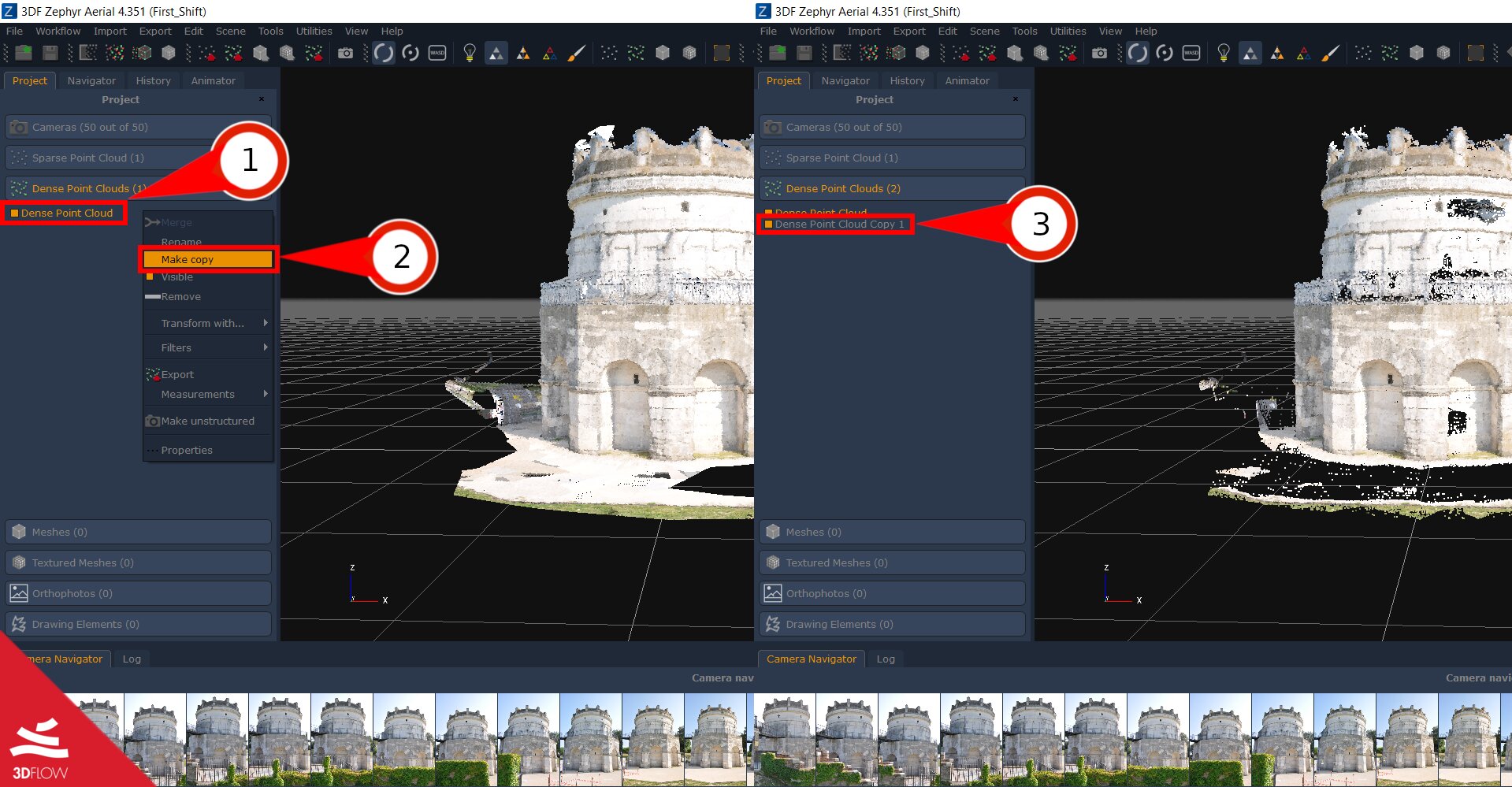This screenshot has width=1512, height=787.
Task: Open Log tab in right window
Action: click(886, 659)
